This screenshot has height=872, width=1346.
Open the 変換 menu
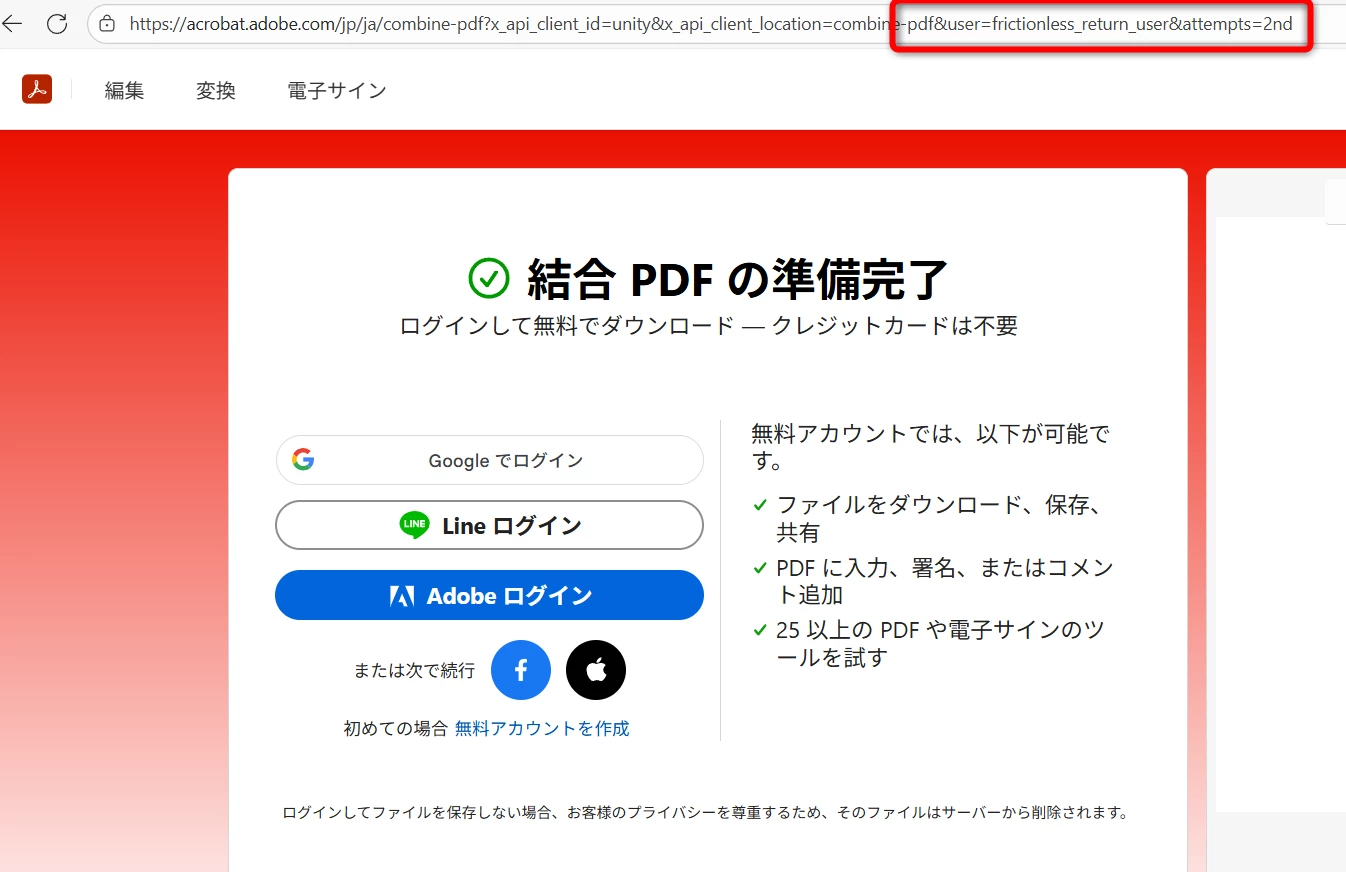(216, 90)
